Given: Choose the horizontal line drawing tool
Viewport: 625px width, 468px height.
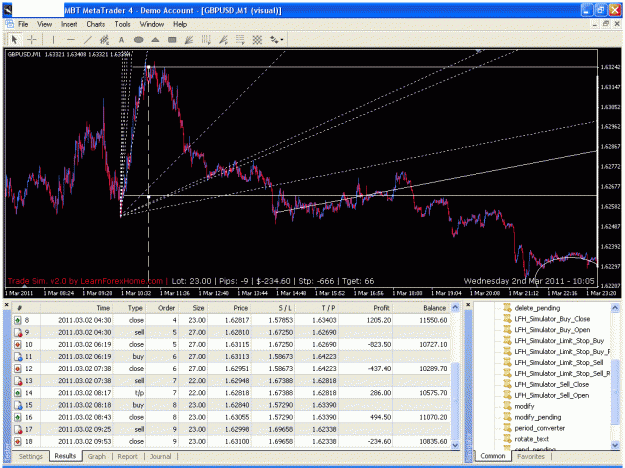Looking at the screenshot, I should tap(71, 39).
